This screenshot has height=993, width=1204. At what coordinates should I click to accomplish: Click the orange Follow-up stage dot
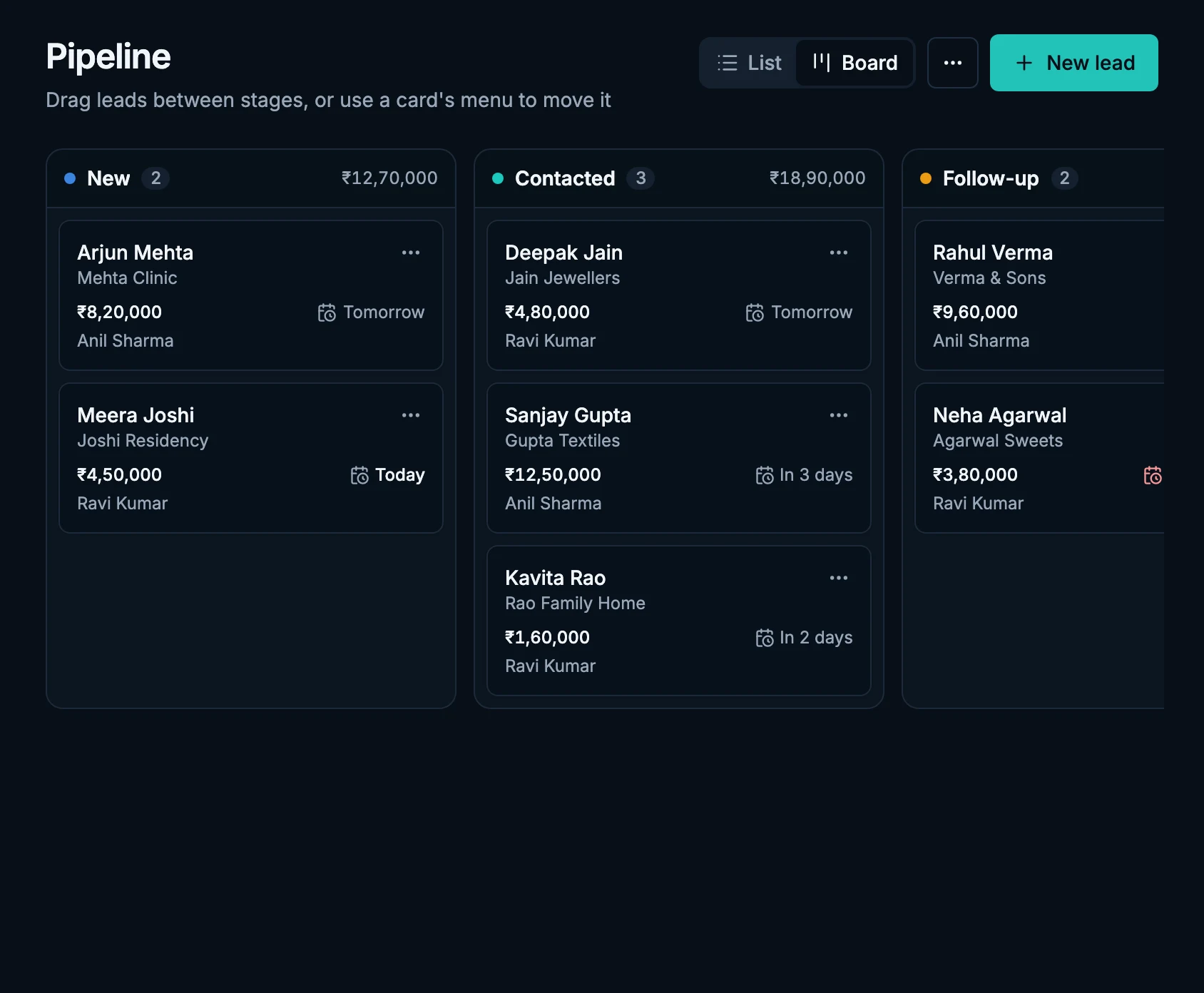coord(926,178)
